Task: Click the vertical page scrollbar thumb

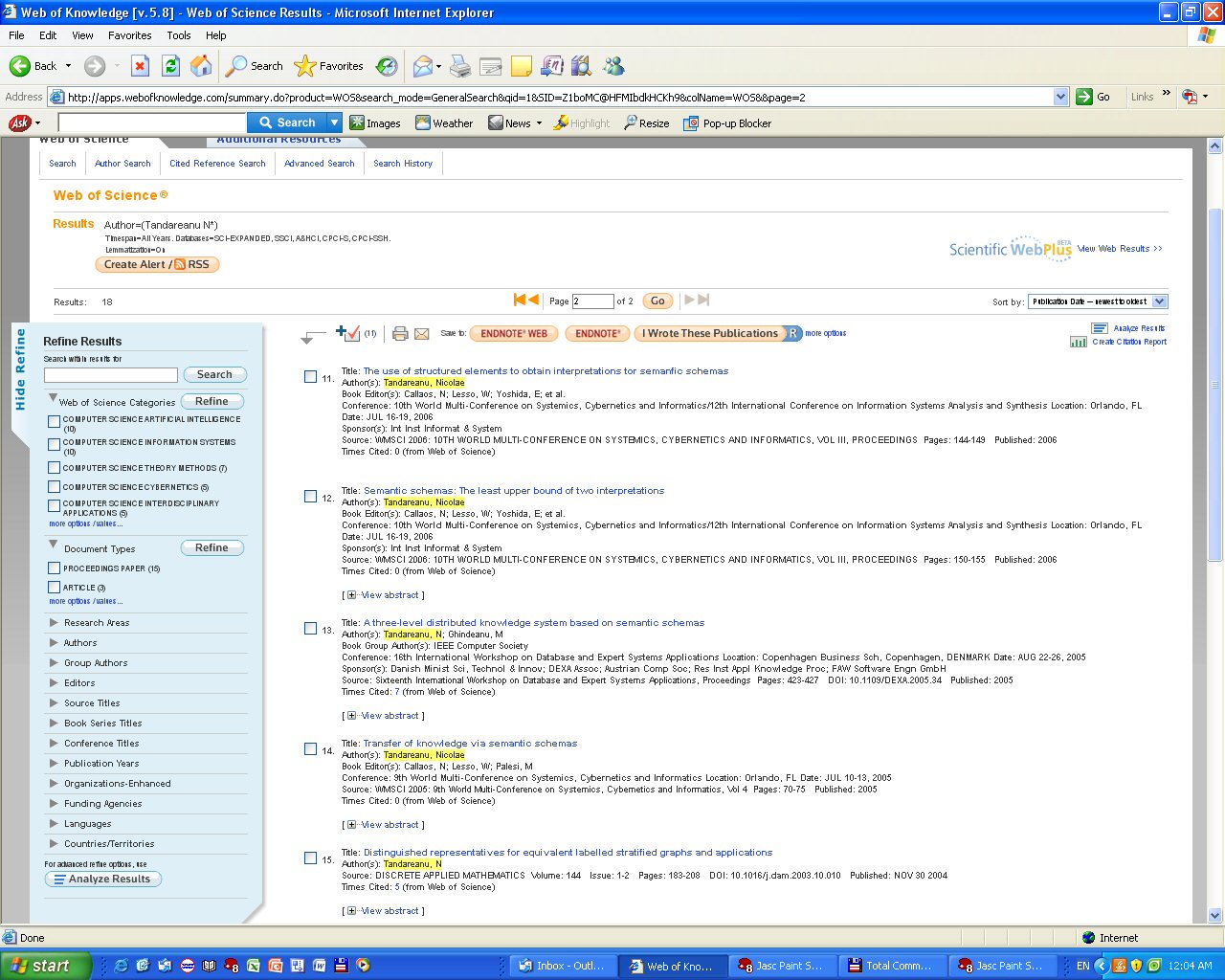Action: pos(1215,383)
